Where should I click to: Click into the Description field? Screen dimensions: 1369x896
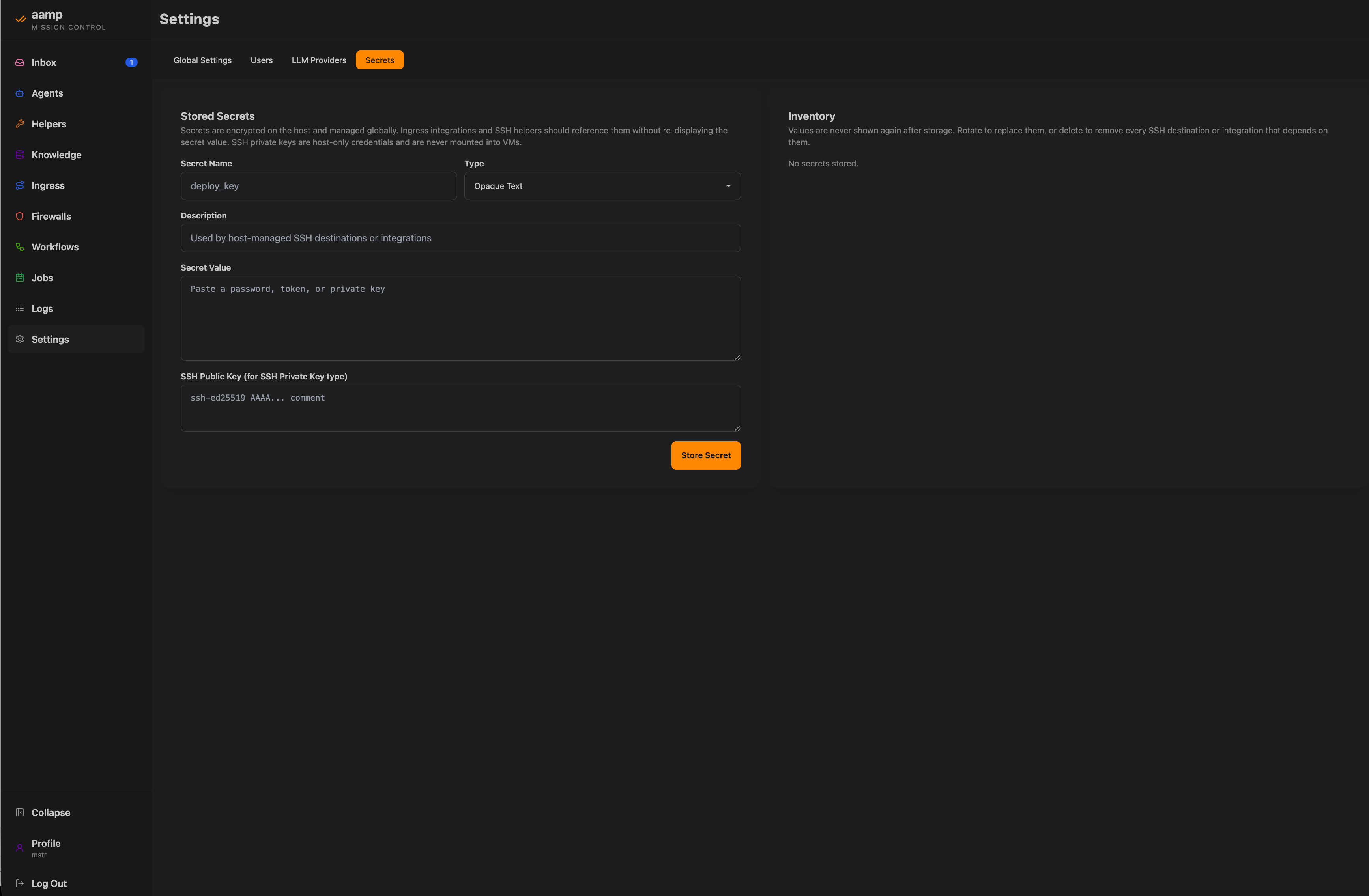[460, 237]
